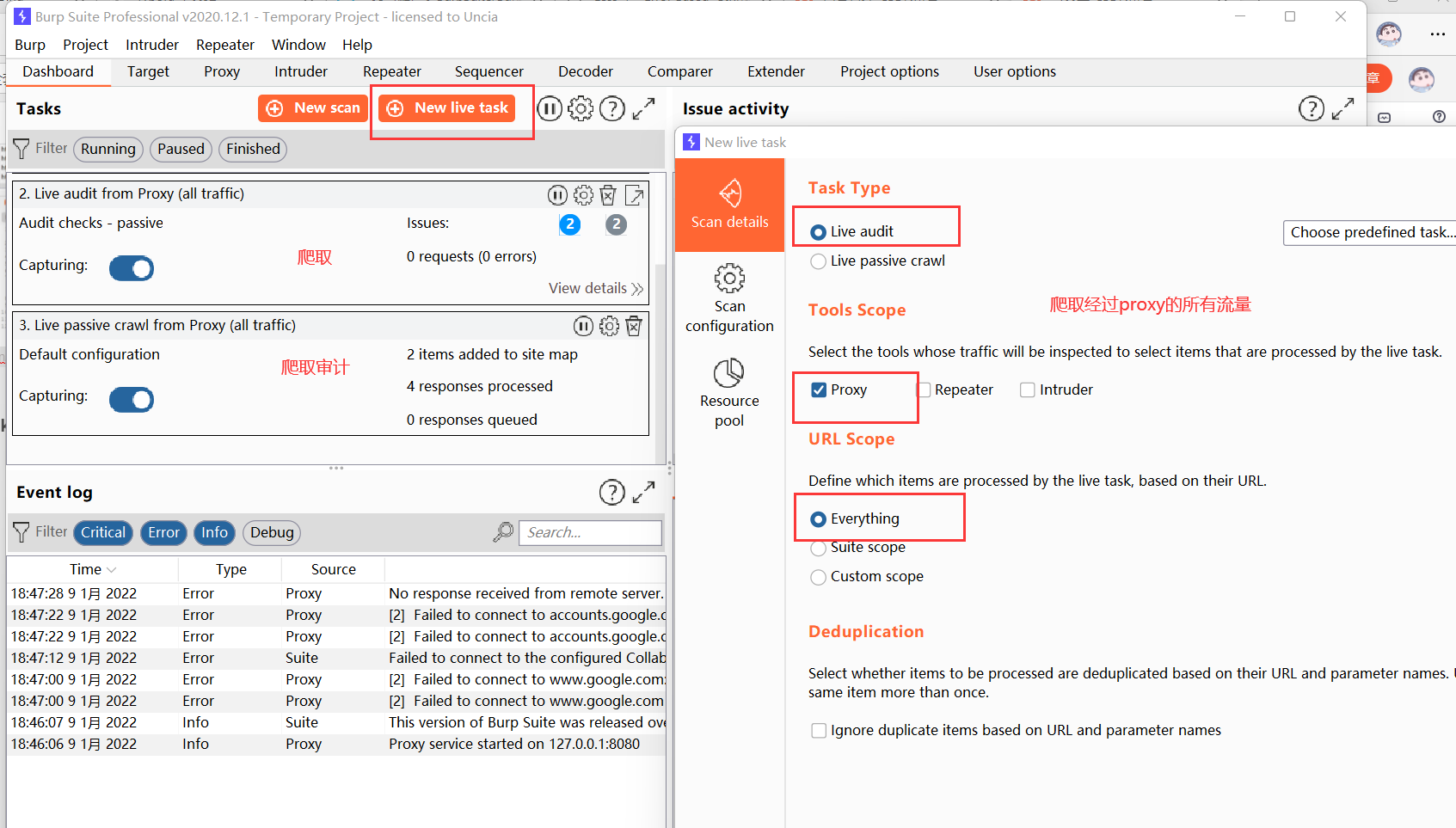The height and width of the screenshot is (828, 1456).
Task: Toggle Capturing switch for passive crawl task
Action: point(132,400)
